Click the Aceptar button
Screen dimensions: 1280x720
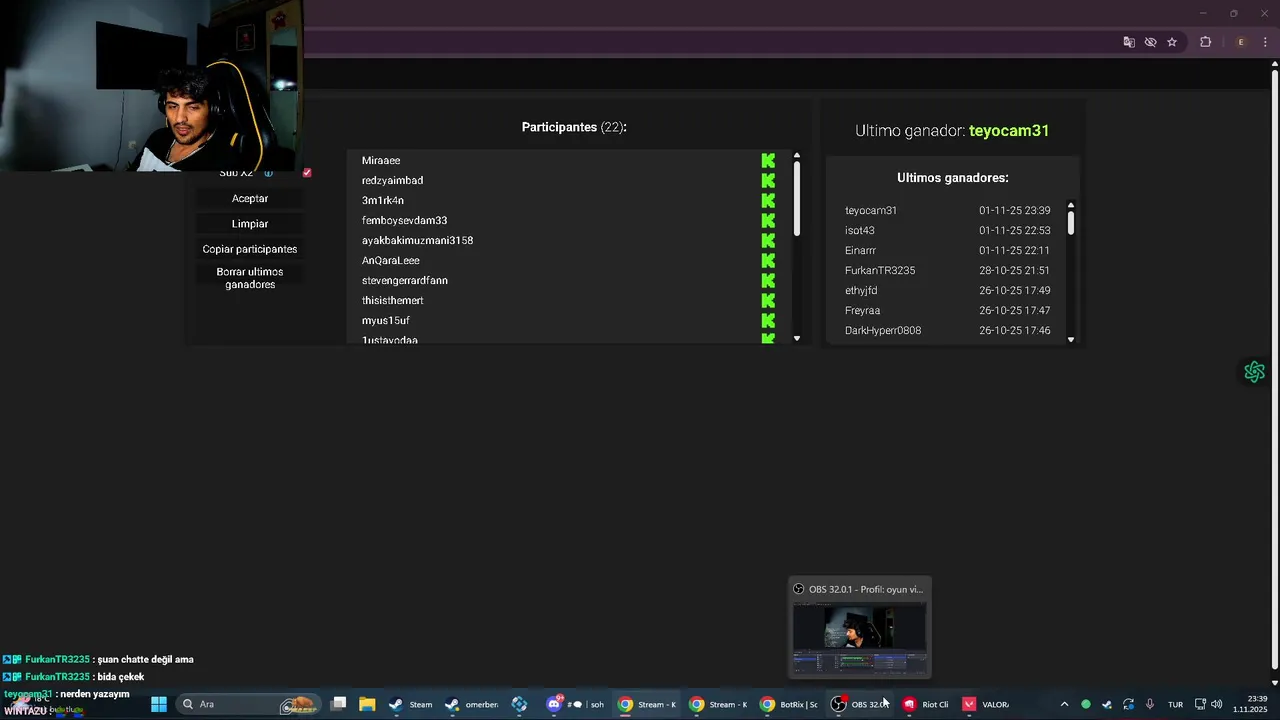coord(250,198)
